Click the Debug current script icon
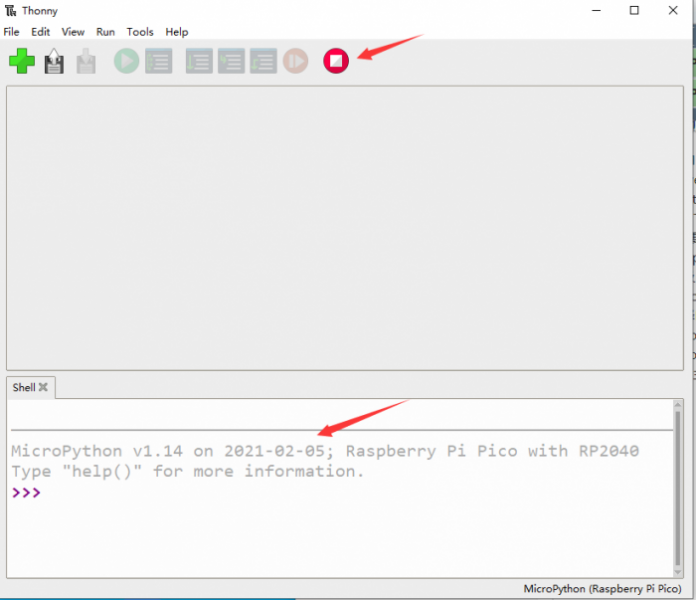 pos(159,62)
